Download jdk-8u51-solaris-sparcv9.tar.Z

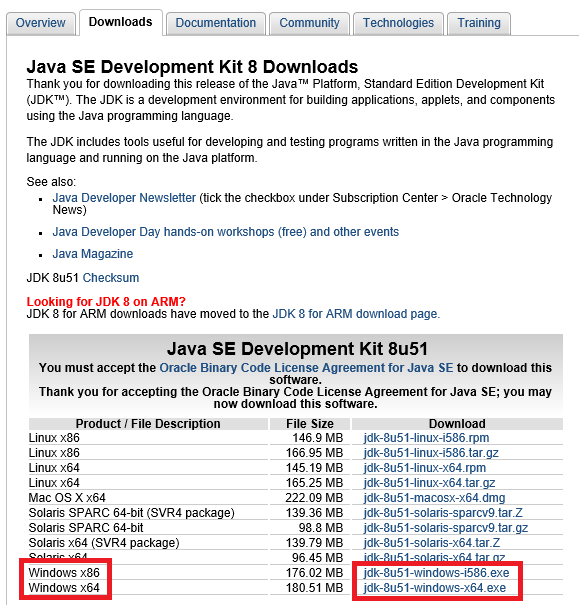click(x=443, y=512)
